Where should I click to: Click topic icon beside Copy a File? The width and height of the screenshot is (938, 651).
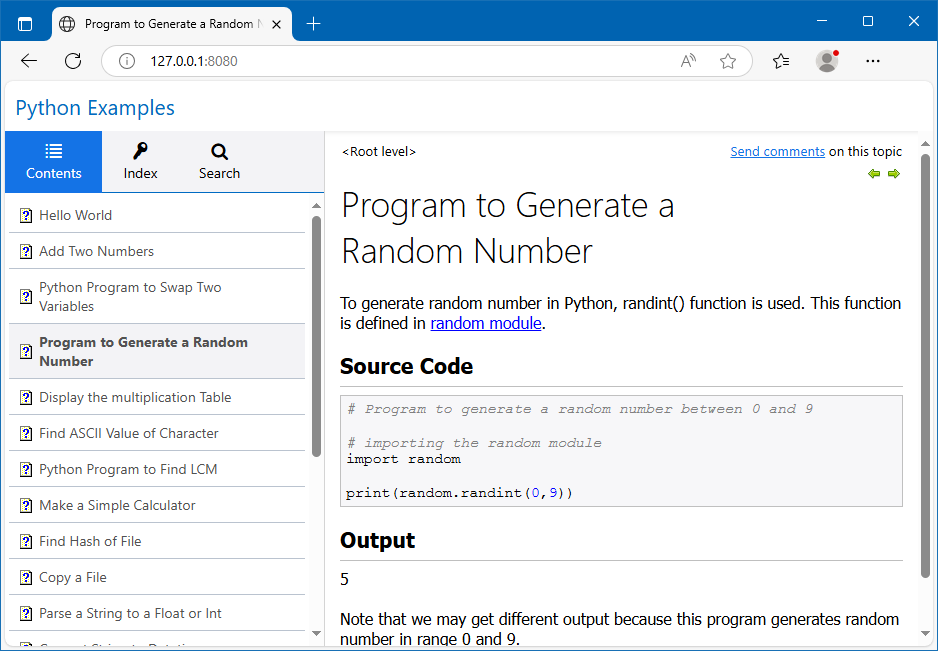pyautogui.click(x=26, y=577)
